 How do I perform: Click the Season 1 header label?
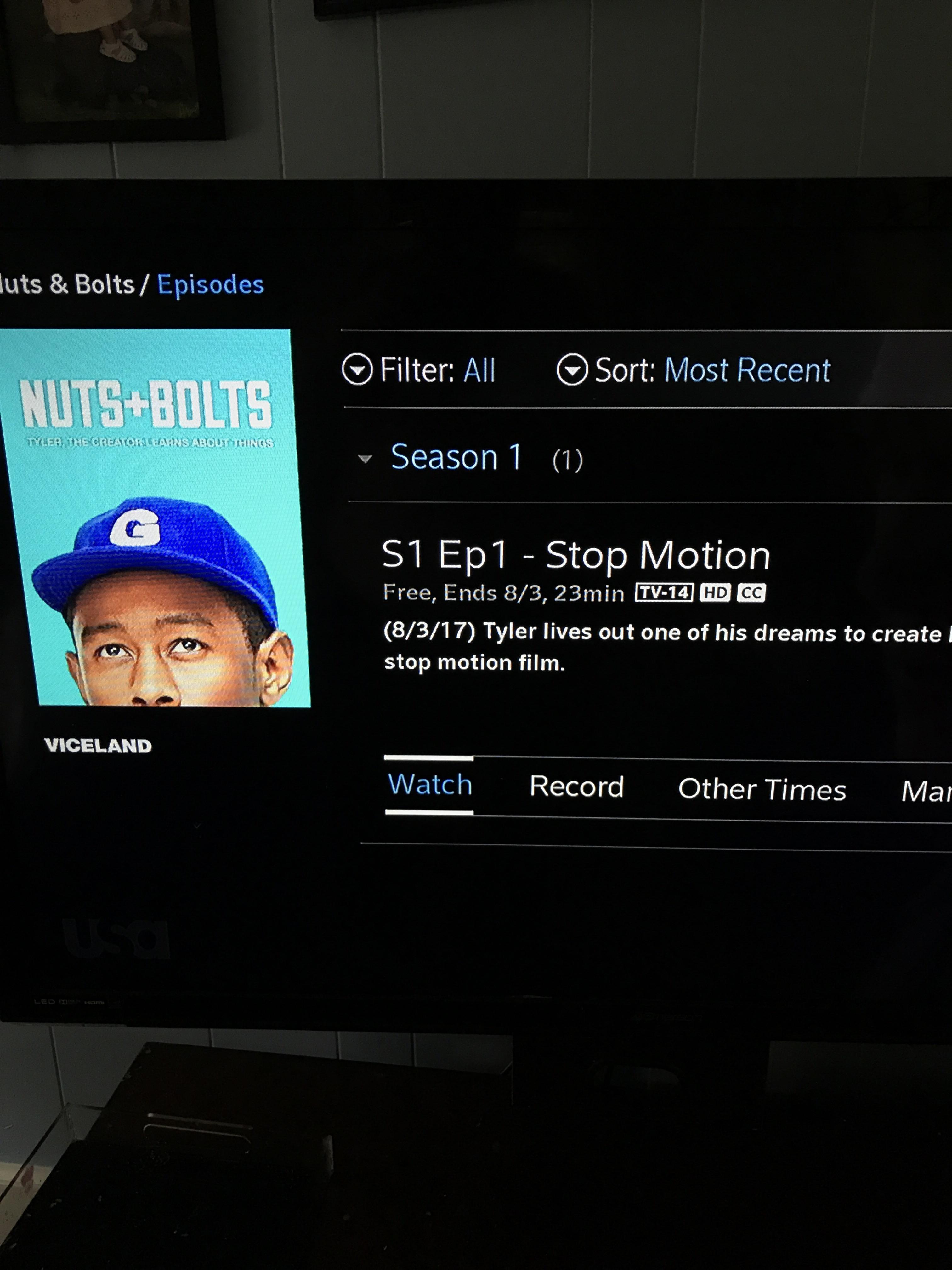[456, 458]
